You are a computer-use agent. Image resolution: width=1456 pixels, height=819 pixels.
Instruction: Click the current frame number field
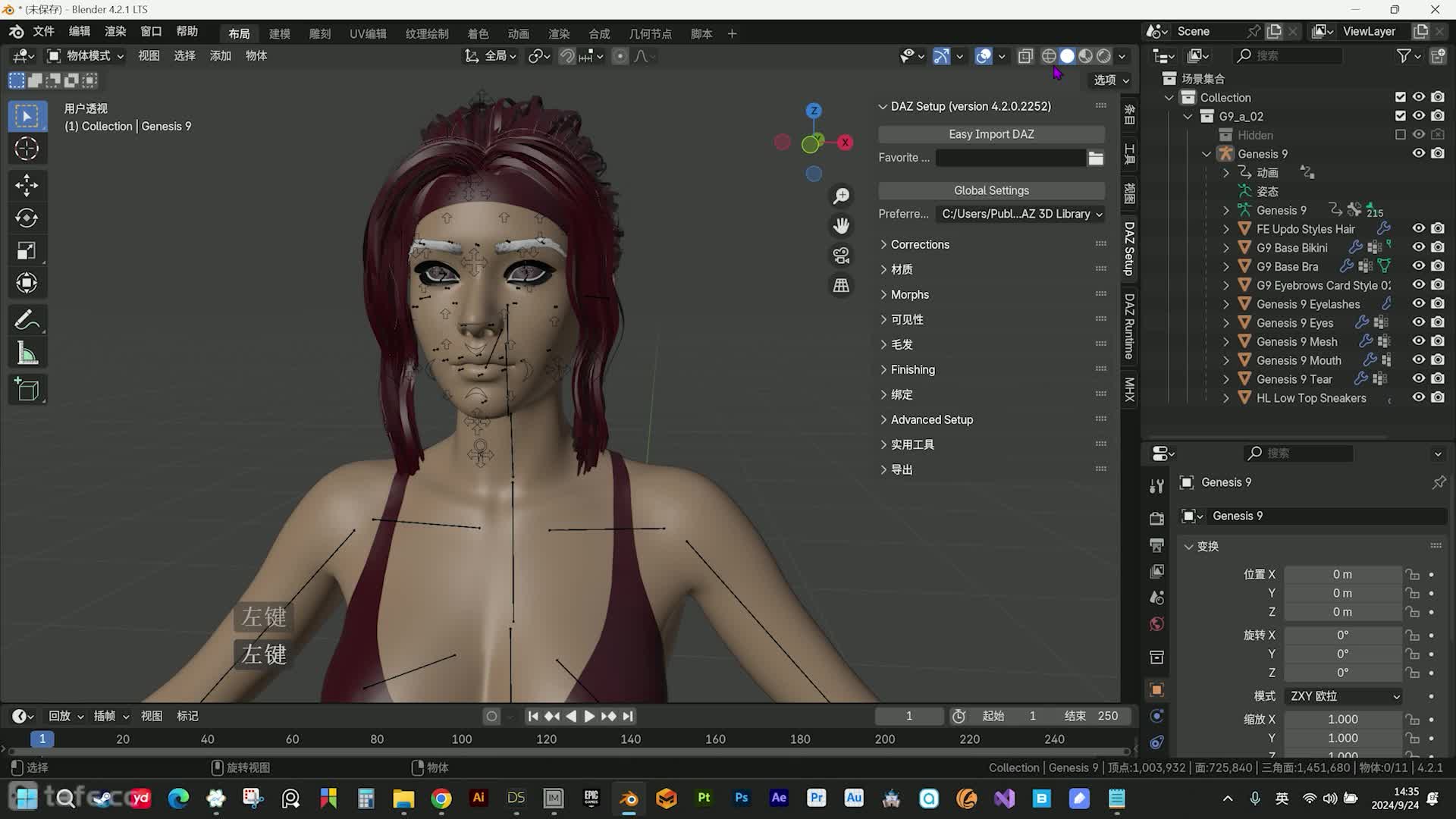coord(908,716)
